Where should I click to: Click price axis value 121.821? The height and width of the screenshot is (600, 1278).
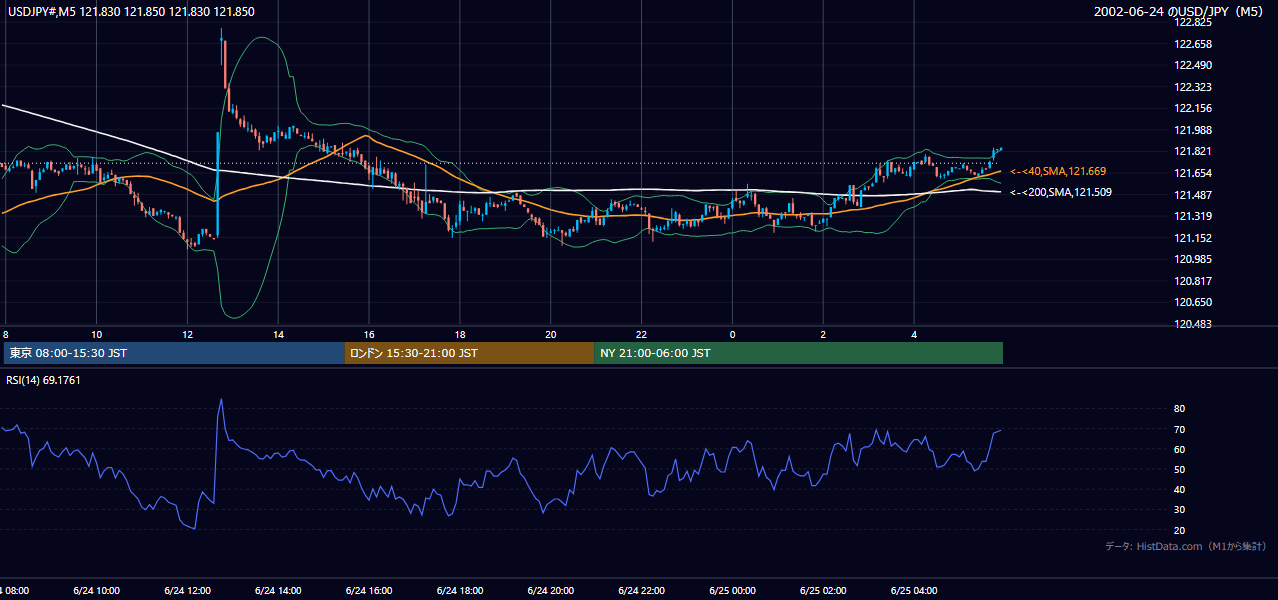pyautogui.click(x=1194, y=151)
